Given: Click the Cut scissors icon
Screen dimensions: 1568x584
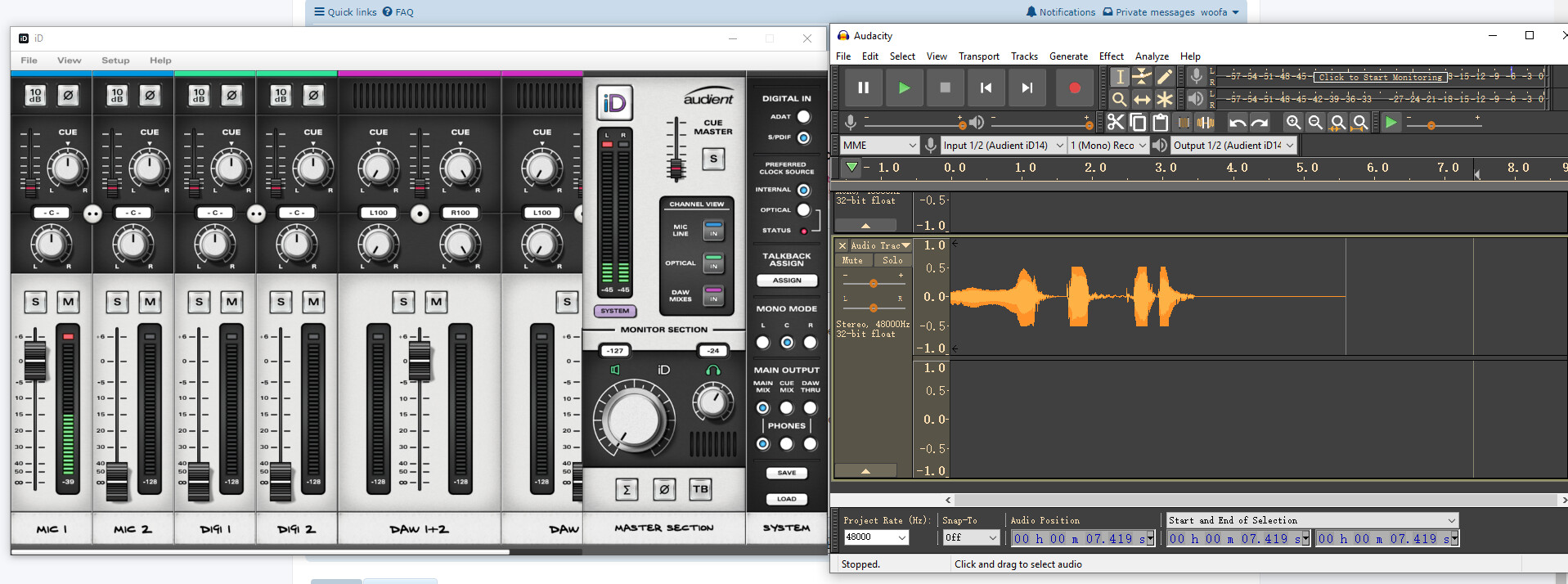Looking at the screenshot, I should [x=1116, y=123].
